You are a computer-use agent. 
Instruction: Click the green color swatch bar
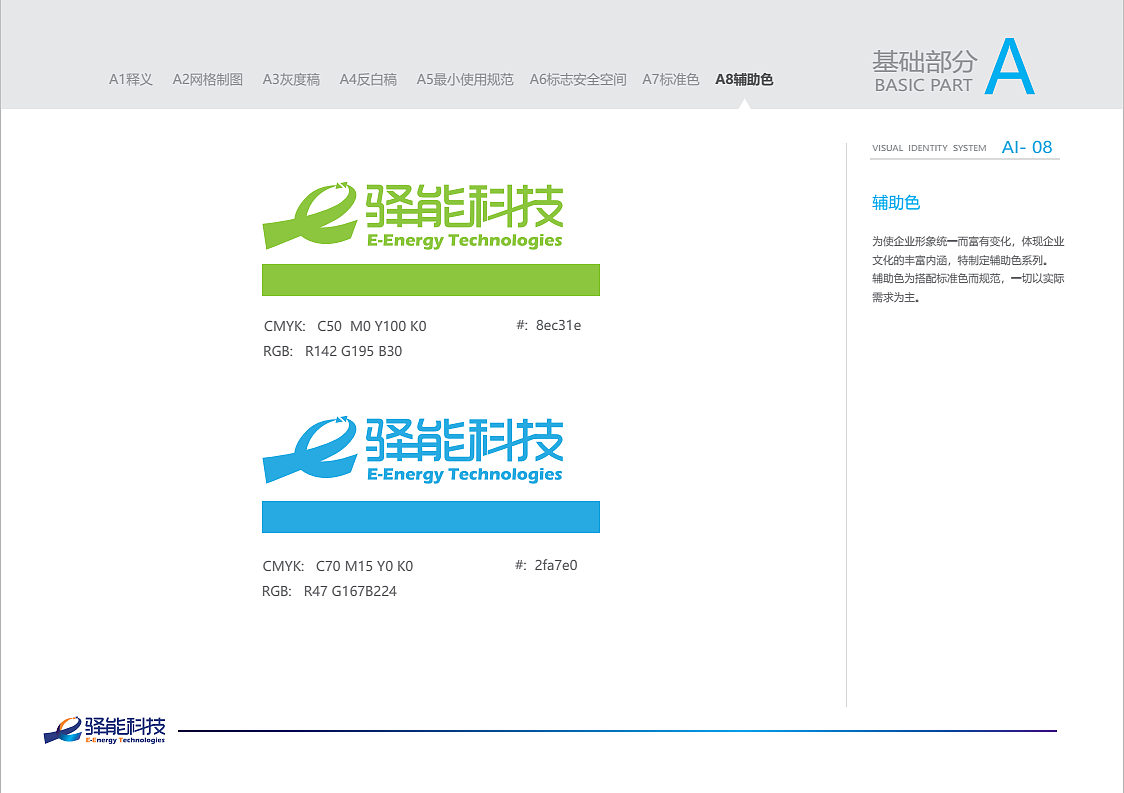(431, 280)
